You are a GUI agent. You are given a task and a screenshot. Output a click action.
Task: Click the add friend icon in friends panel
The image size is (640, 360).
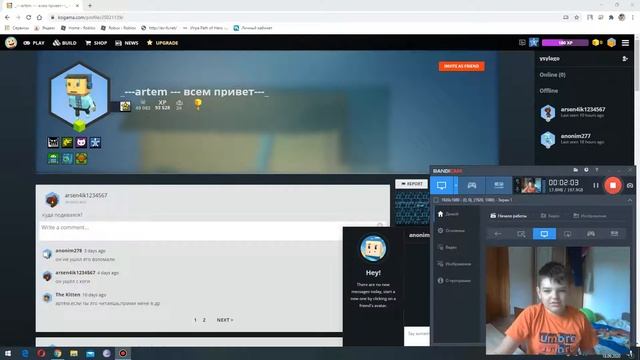[x=625, y=59]
